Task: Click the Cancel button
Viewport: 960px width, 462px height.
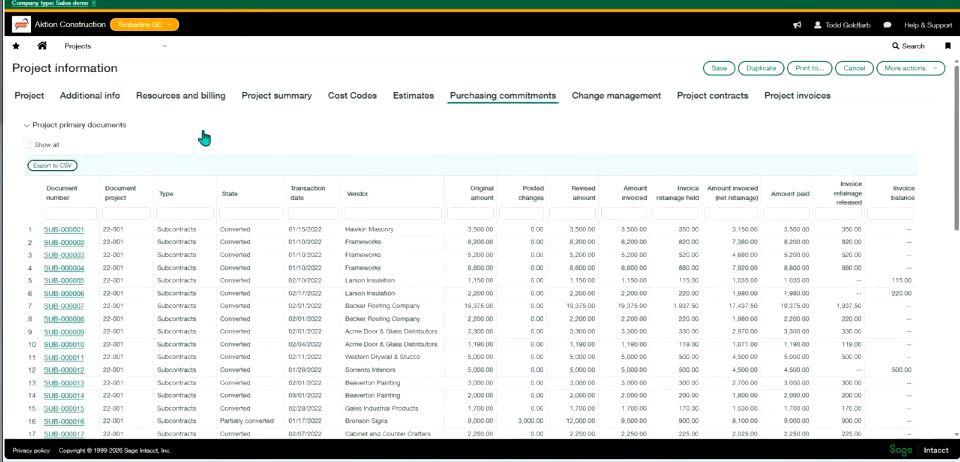Action: [854, 68]
